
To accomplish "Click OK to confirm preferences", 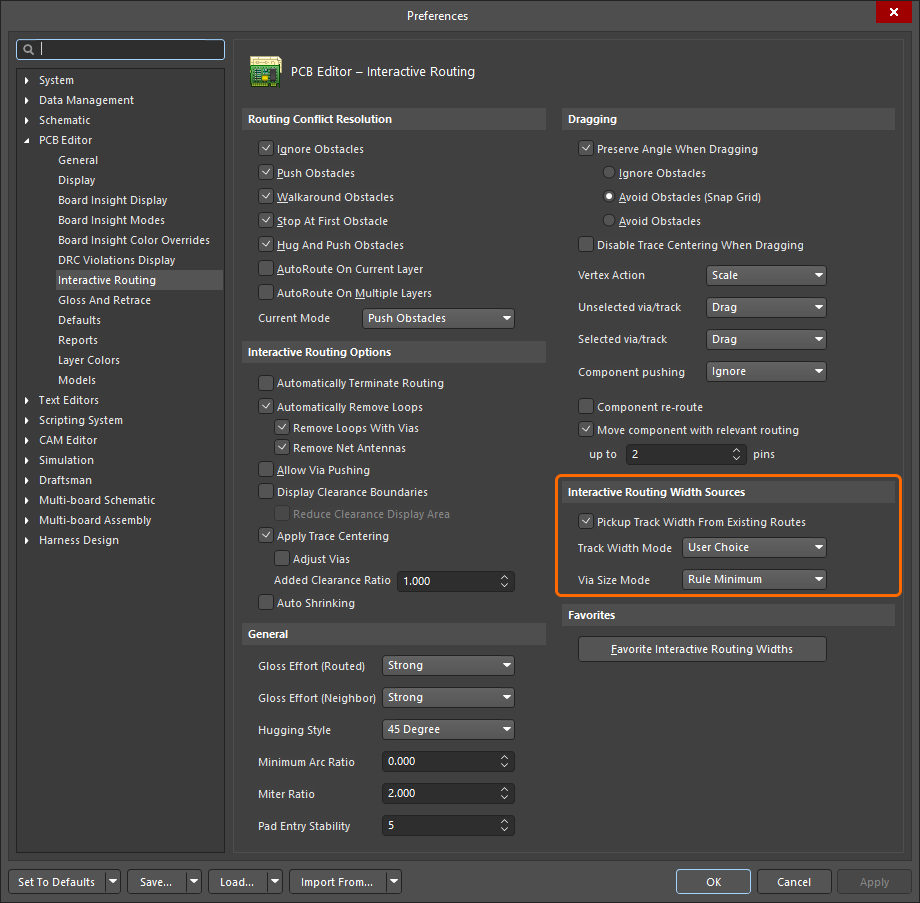I will click(x=713, y=882).
